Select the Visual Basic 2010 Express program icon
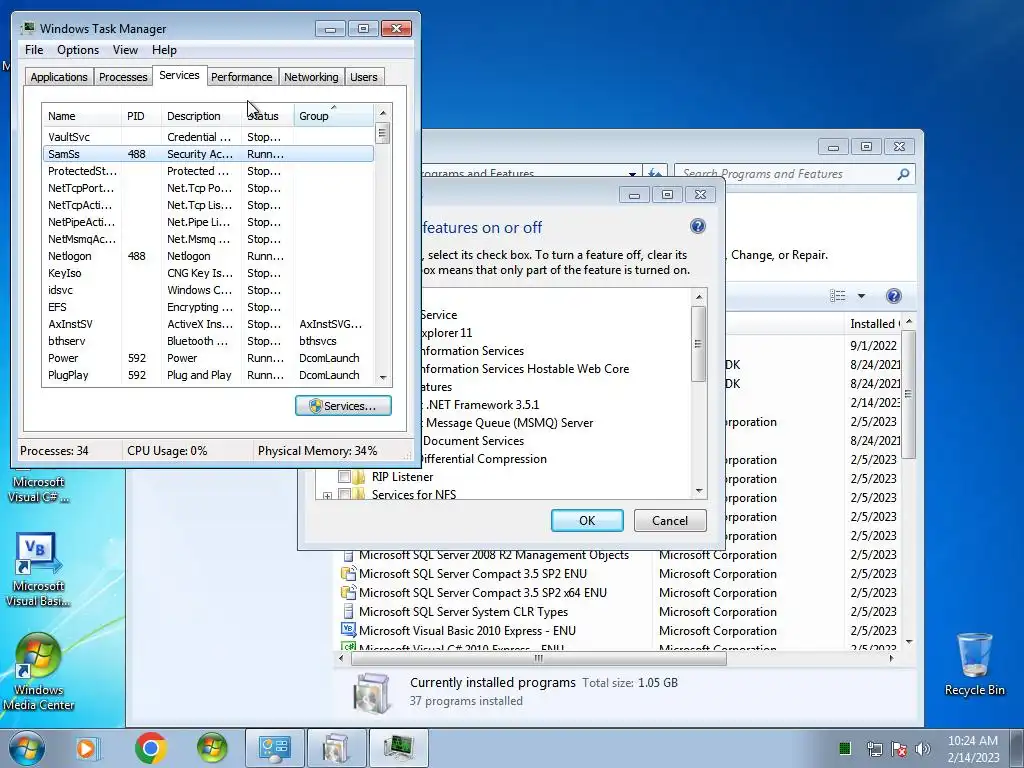 (x=348, y=630)
